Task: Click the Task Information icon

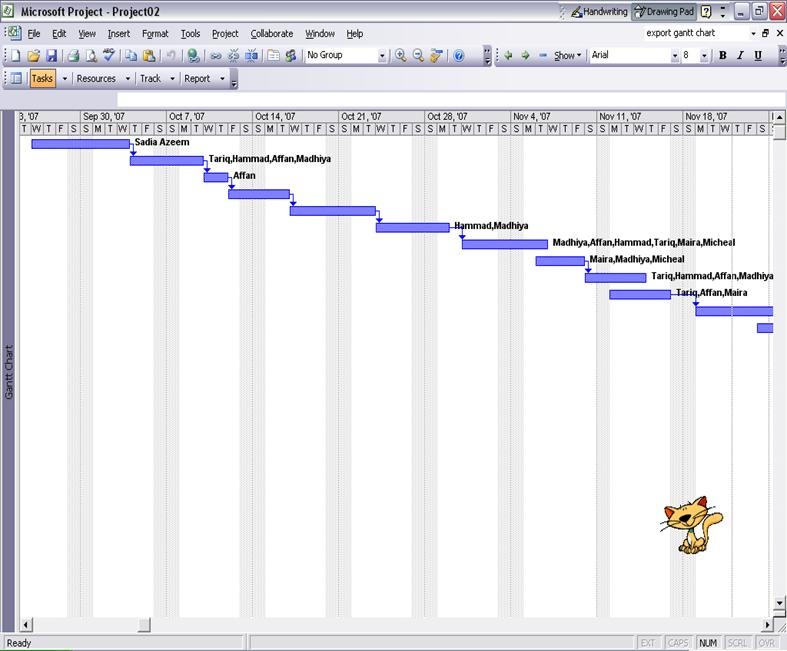Action: [x=274, y=56]
